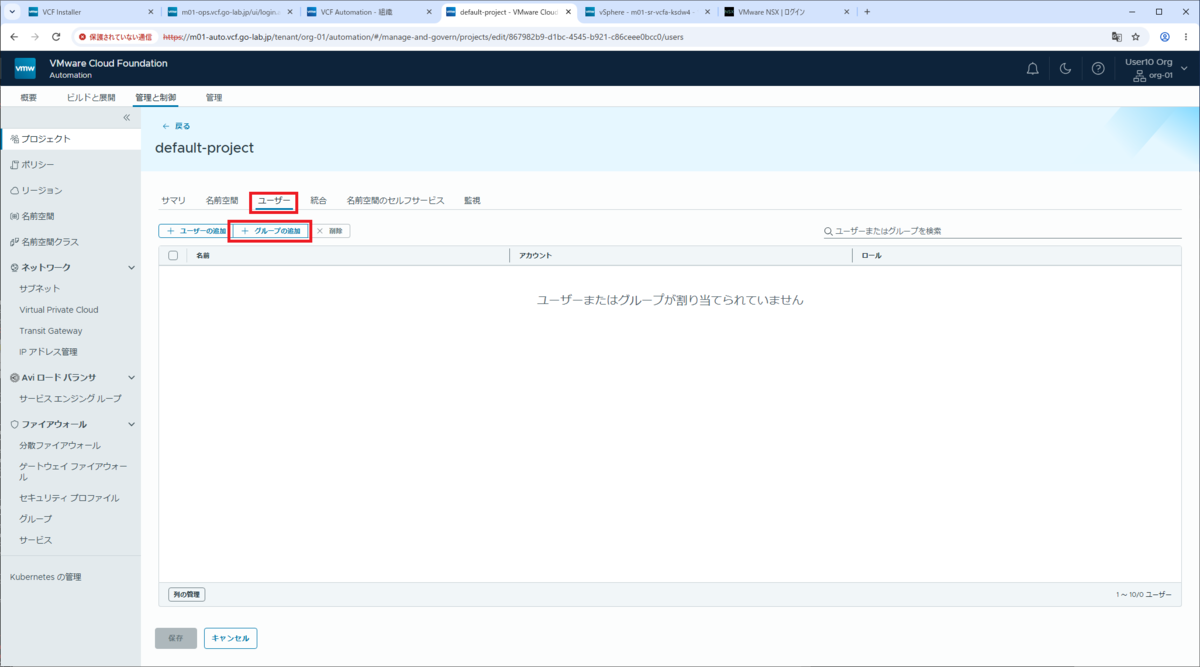This screenshot has height=667, width=1200.
Task: Click the キャンセル button
Action: point(231,637)
